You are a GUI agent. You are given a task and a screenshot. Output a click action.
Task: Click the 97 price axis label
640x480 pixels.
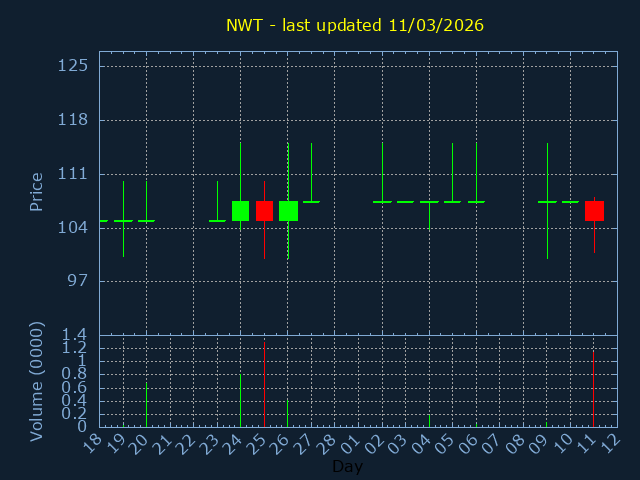pos(77,281)
